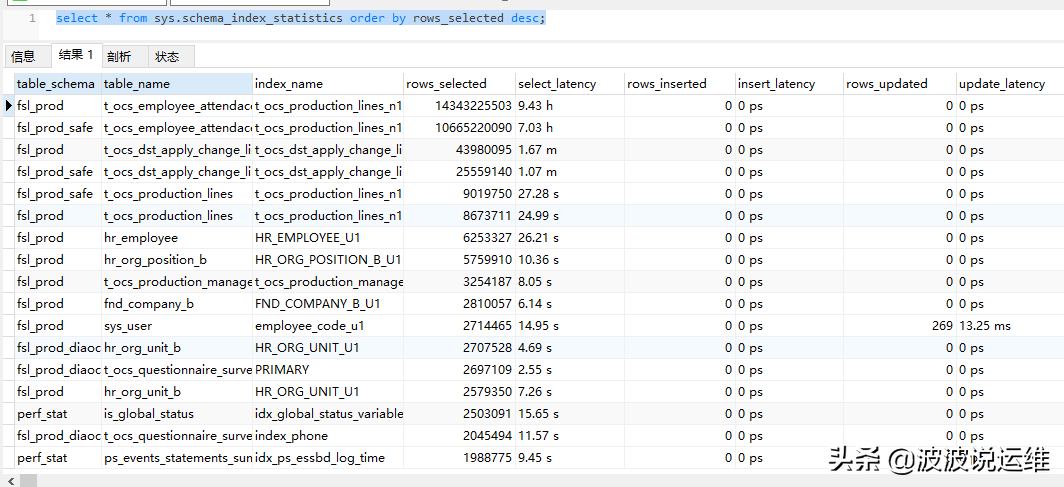Viewport: 1064px width, 487px height.
Task: Click the table_name column header
Action: click(177, 83)
